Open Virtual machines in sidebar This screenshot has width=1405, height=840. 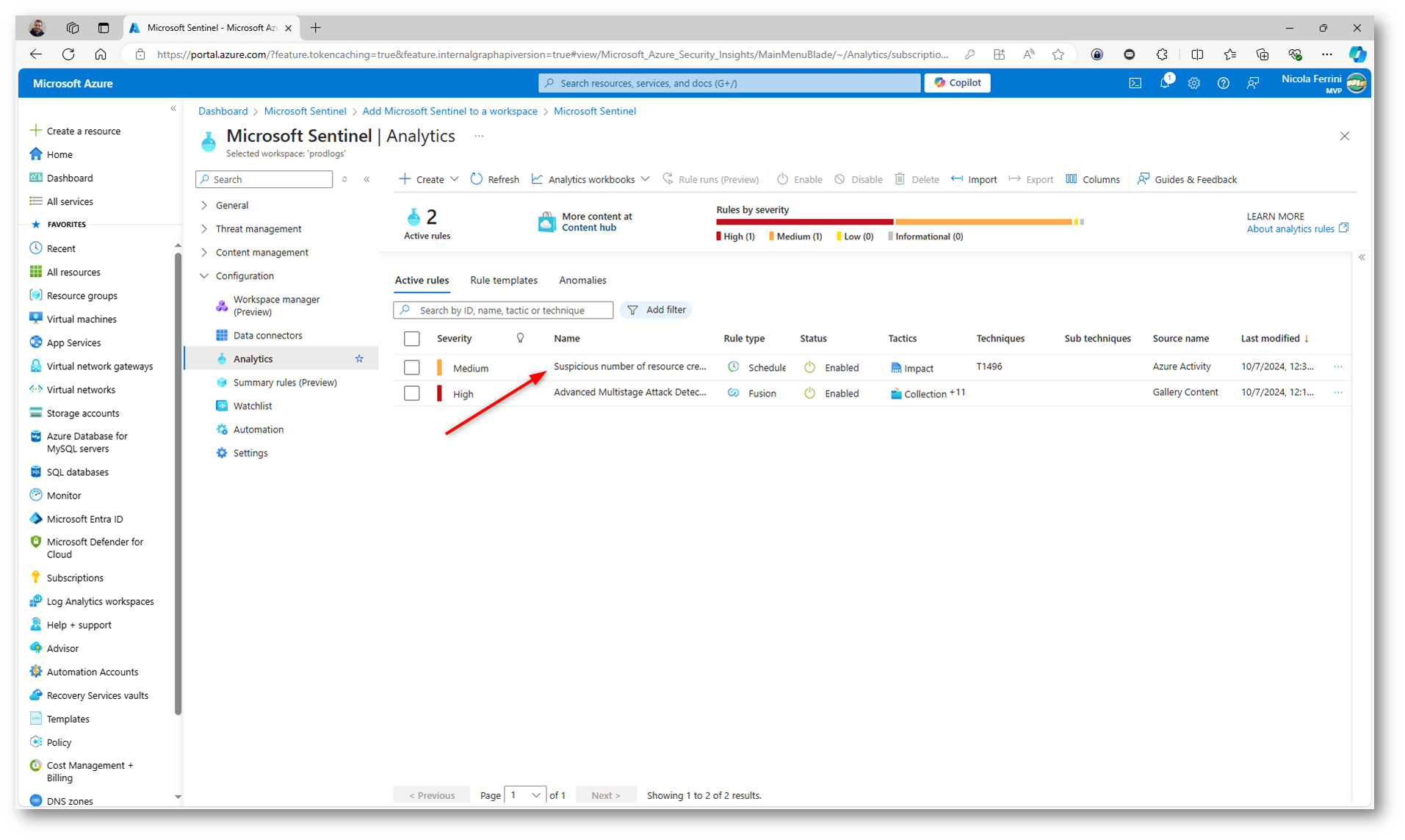click(73, 319)
